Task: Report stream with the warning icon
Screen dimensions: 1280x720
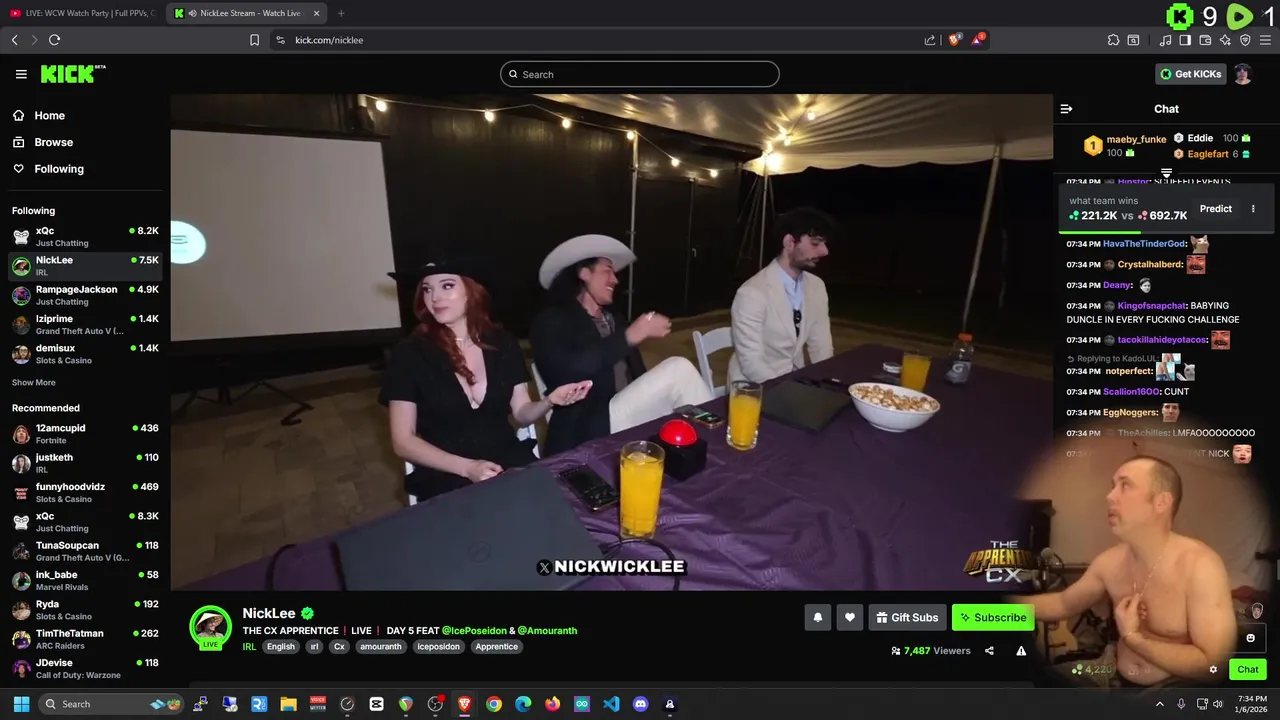Action: click(1021, 651)
